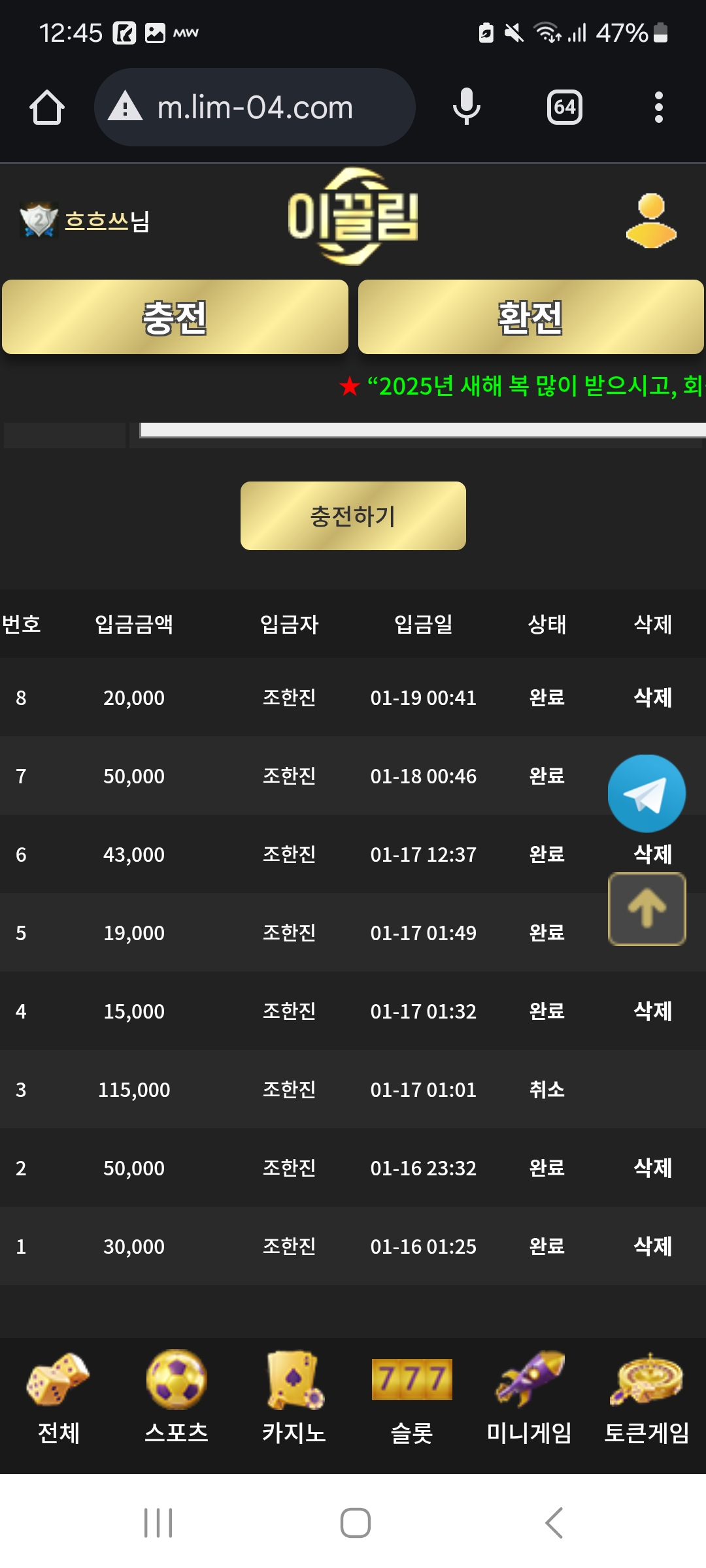Open the browser tab switcher showing 64

point(564,107)
